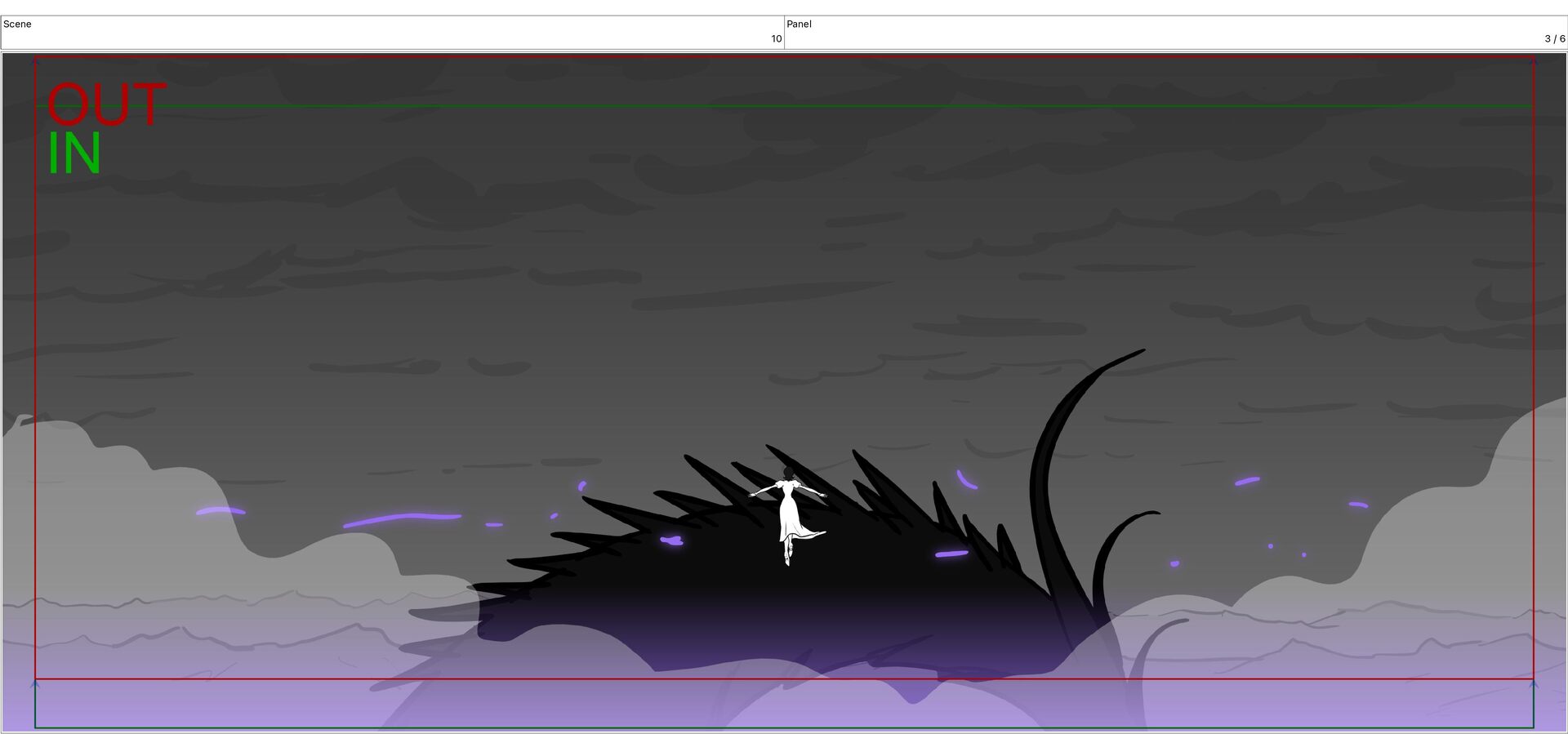
Task: Click the white-dressed floating figure
Action: pyautogui.click(x=788, y=514)
